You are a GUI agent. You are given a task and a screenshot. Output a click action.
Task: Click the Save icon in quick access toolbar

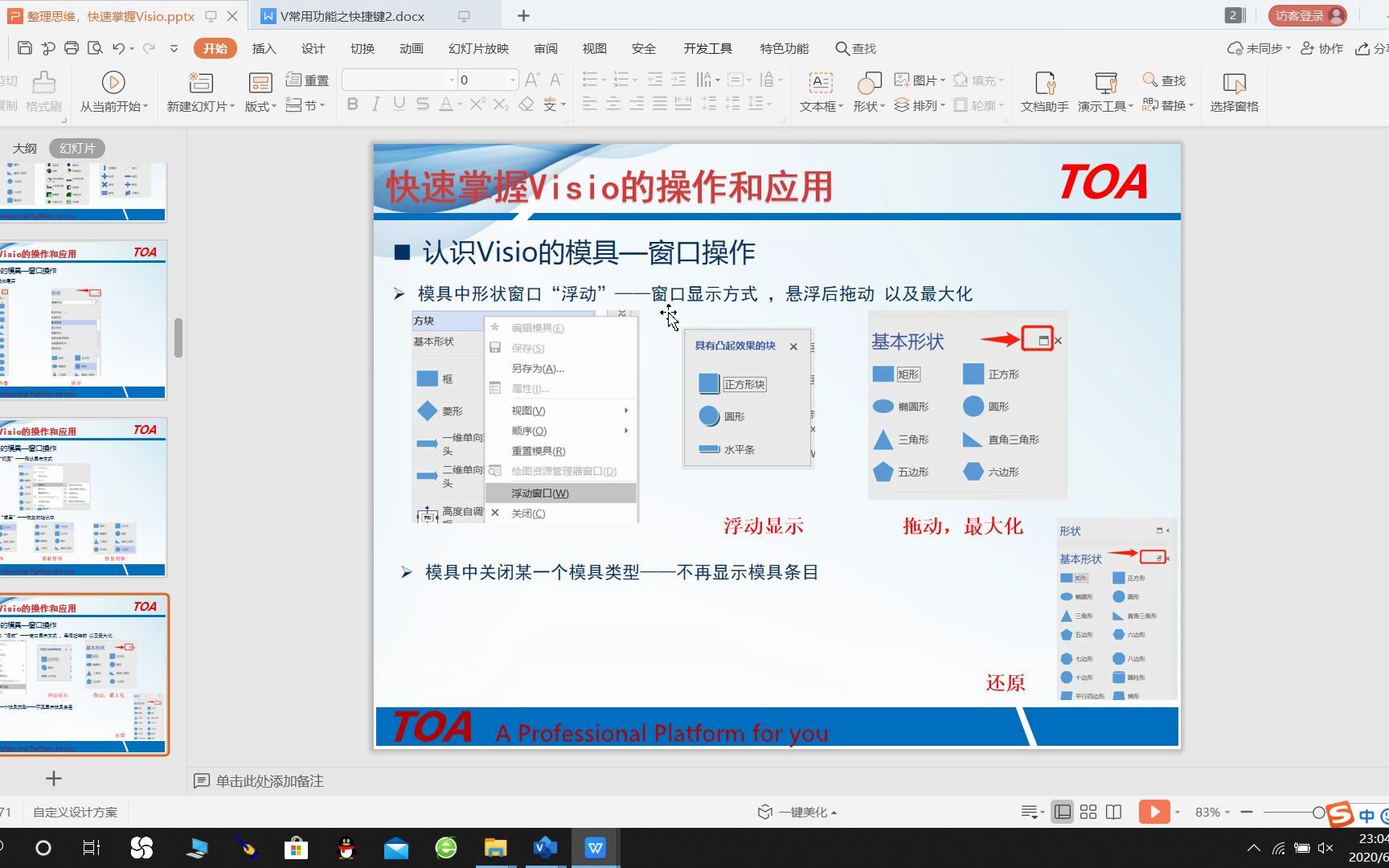tap(25, 48)
